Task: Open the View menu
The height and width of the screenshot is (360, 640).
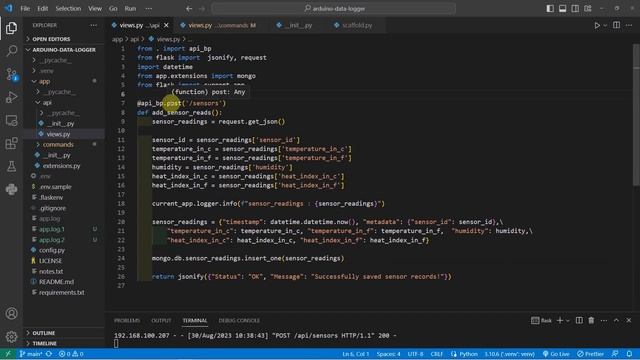Action: (95, 9)
